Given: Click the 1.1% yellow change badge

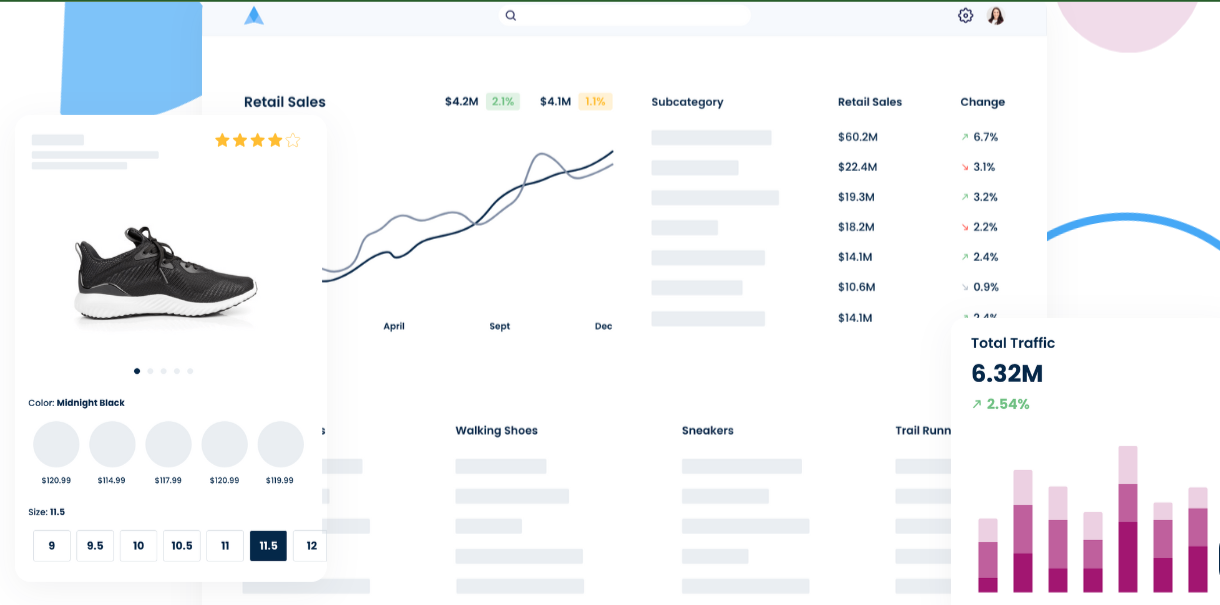Looking at the screenshot, I should (595, 101).
